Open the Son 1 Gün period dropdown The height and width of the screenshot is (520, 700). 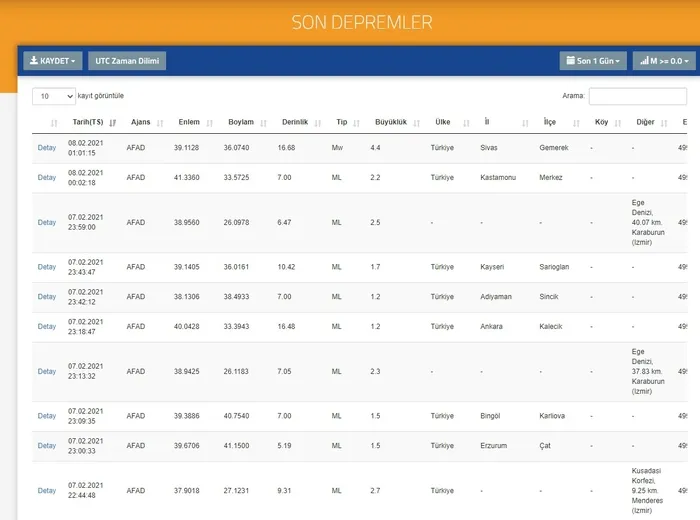[593, 61]
